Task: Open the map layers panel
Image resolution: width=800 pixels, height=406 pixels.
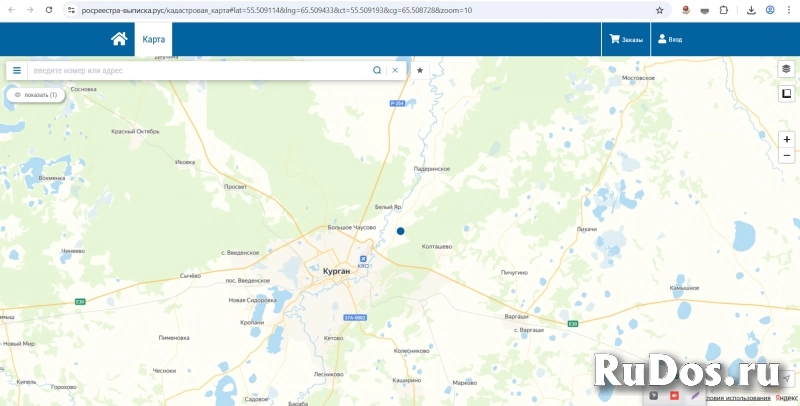Action: click(787, 69)
